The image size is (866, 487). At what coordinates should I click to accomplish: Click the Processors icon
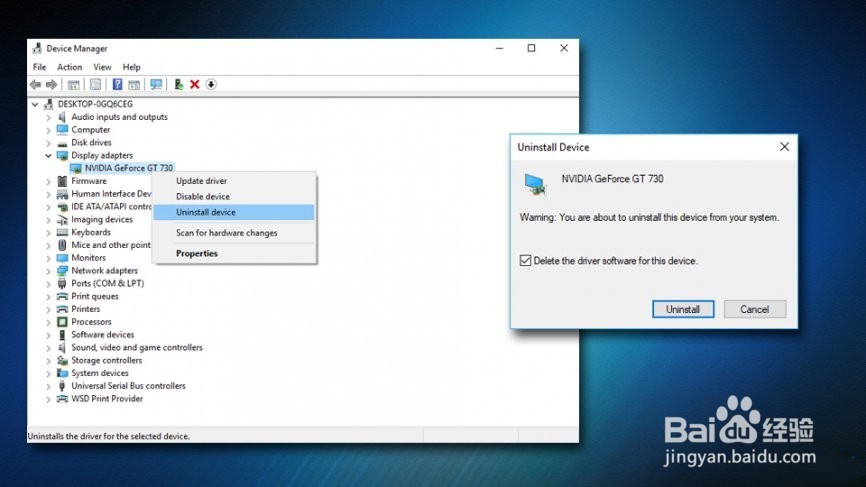pyautogui.click(x=62, y=322)
